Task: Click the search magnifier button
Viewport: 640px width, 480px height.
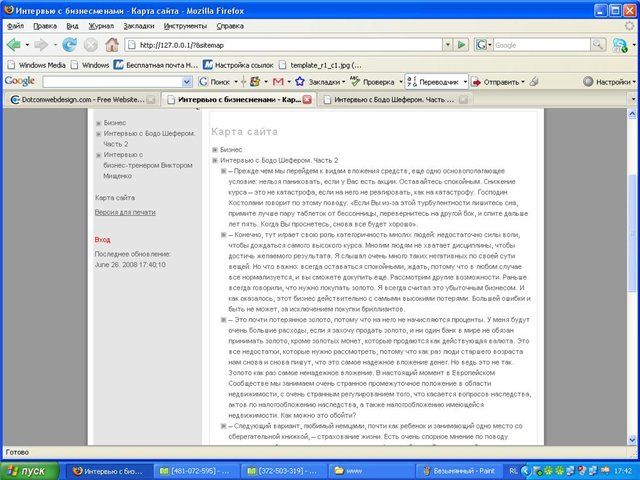Action: pyautogui.click(x=598, y=44)
